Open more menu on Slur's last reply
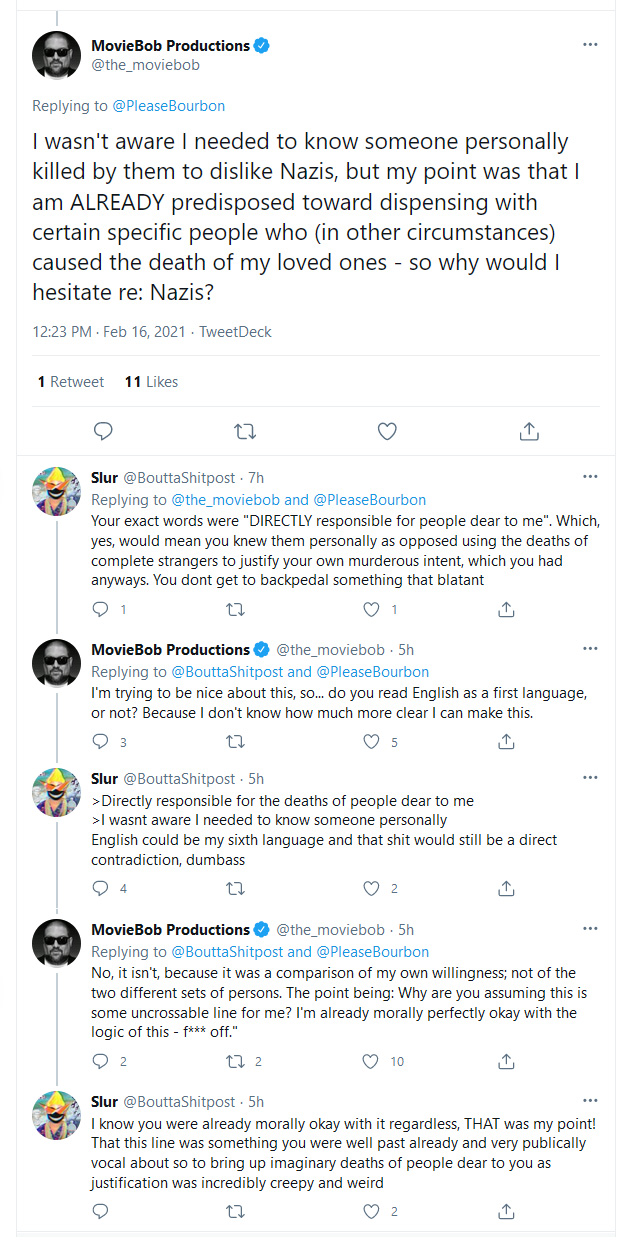 pos(591,1100)
